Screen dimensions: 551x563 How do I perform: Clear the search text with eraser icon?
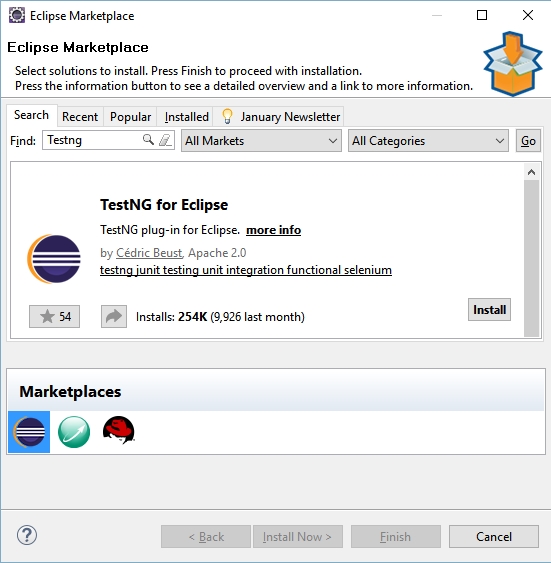coord(165,140)
